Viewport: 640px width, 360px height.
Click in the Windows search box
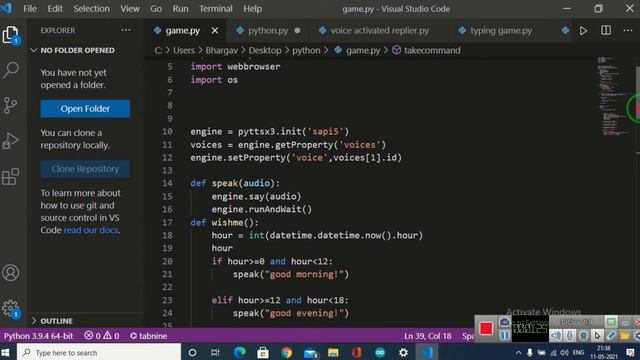click(99, 352)
